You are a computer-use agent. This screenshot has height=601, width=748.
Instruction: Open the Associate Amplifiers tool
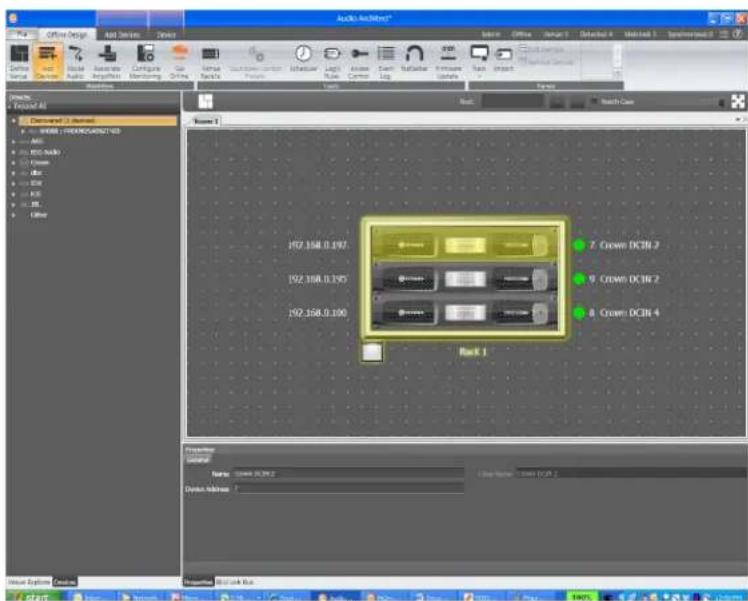tap(107, 62)
